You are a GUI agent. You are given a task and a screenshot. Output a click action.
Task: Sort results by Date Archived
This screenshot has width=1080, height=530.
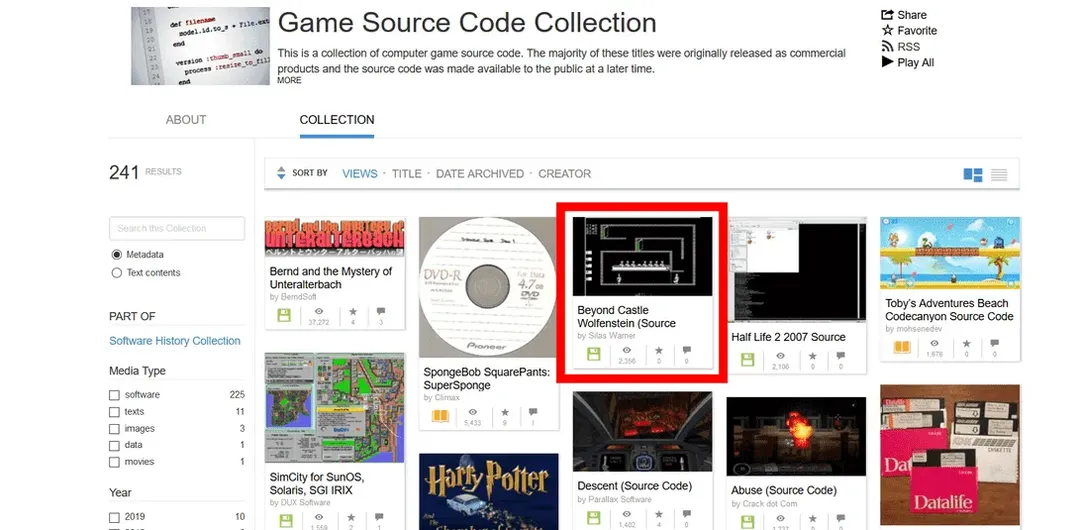[x=479, y=174]
